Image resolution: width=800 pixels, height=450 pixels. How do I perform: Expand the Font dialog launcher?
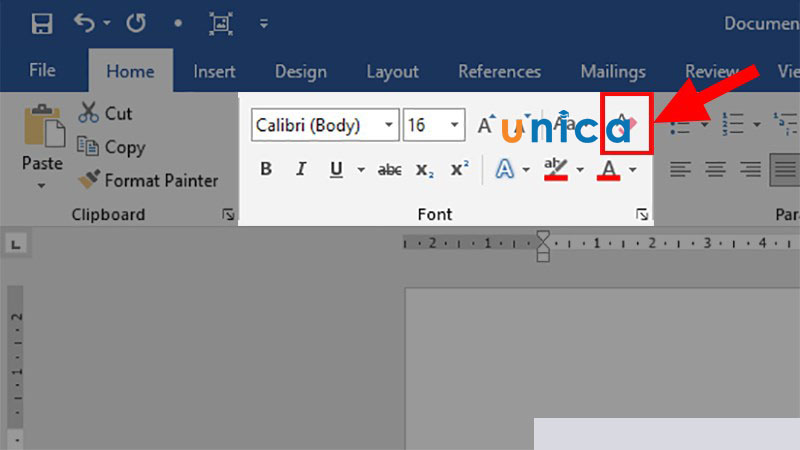(x=641, y=214)
